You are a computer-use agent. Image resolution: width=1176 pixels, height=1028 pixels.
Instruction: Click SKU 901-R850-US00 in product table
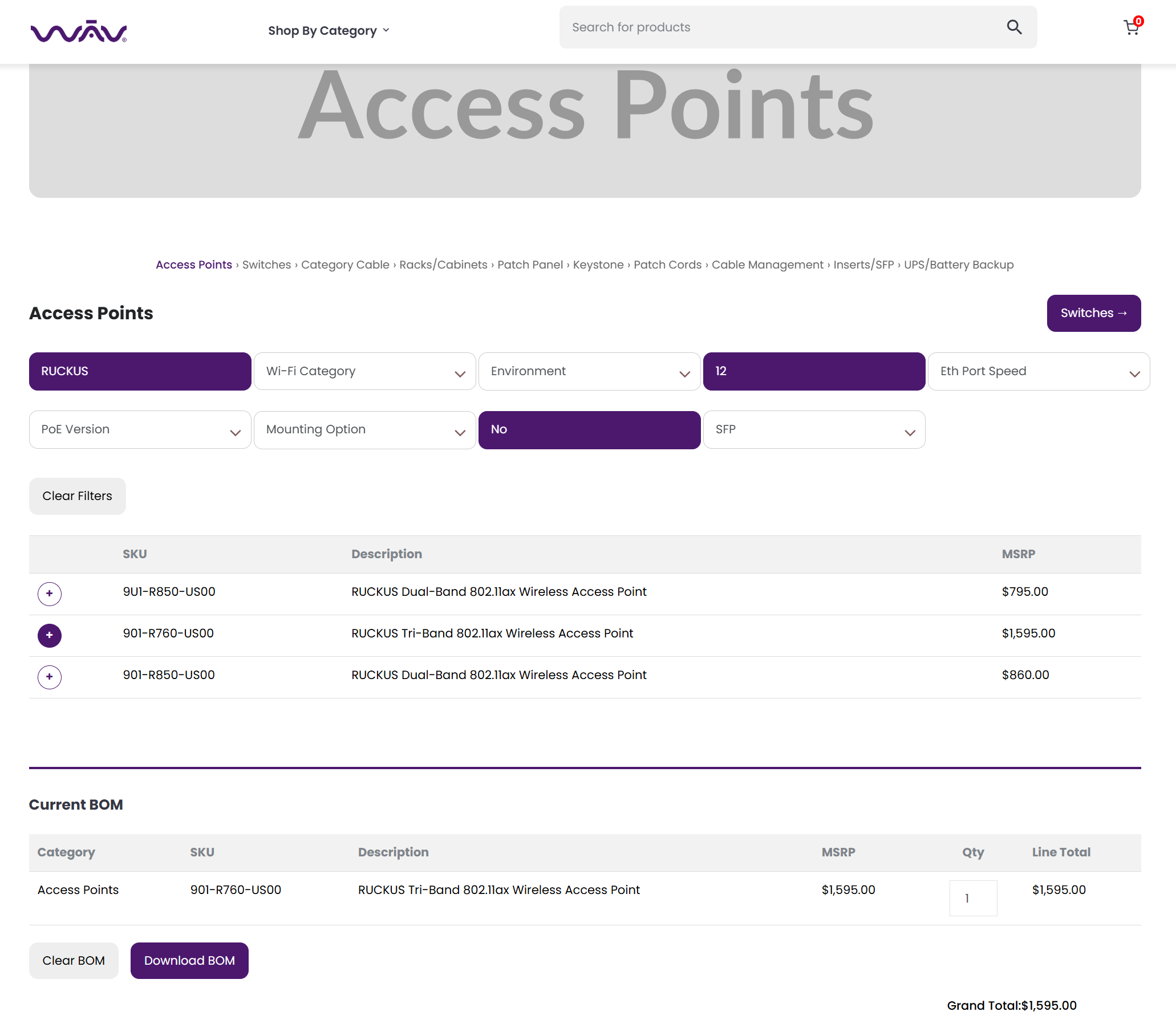[x=169, y=675]
